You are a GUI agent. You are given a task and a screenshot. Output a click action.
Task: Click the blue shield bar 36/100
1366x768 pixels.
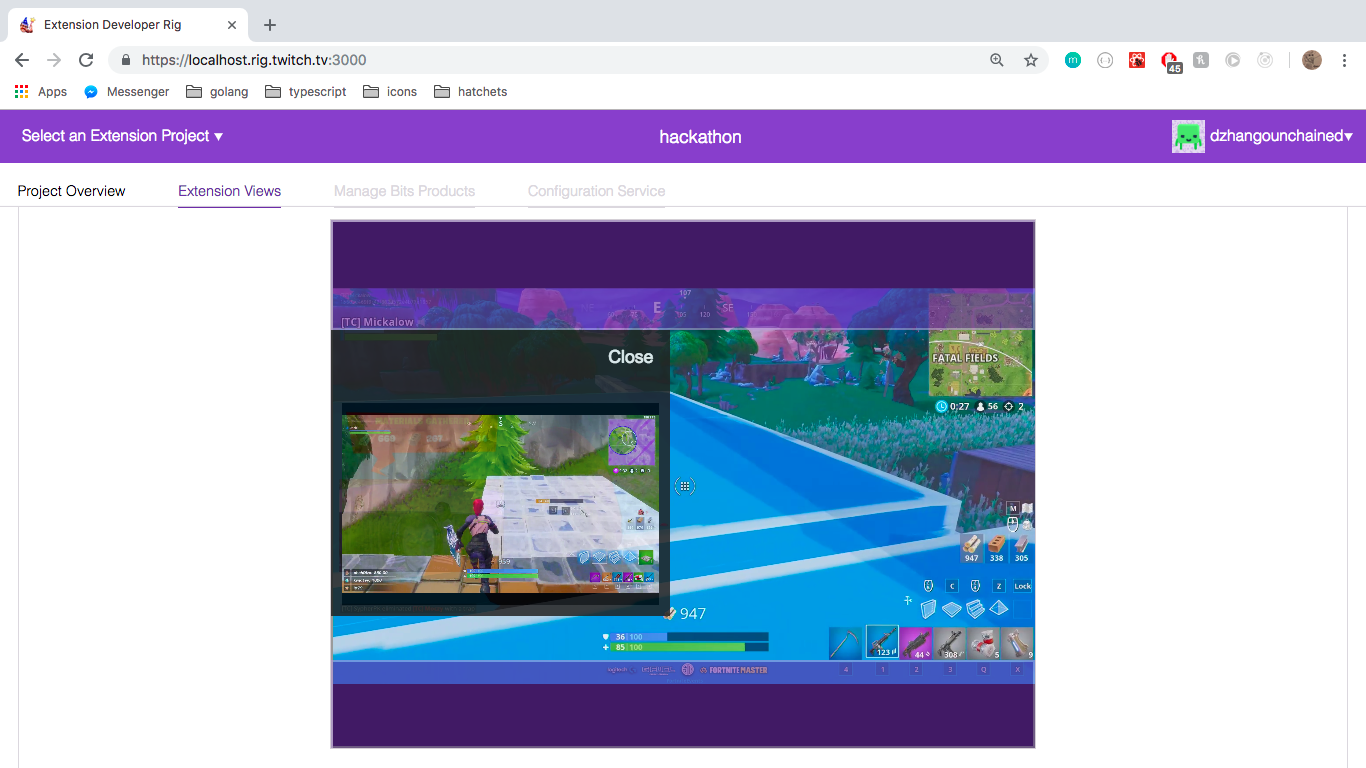point(691,636)
